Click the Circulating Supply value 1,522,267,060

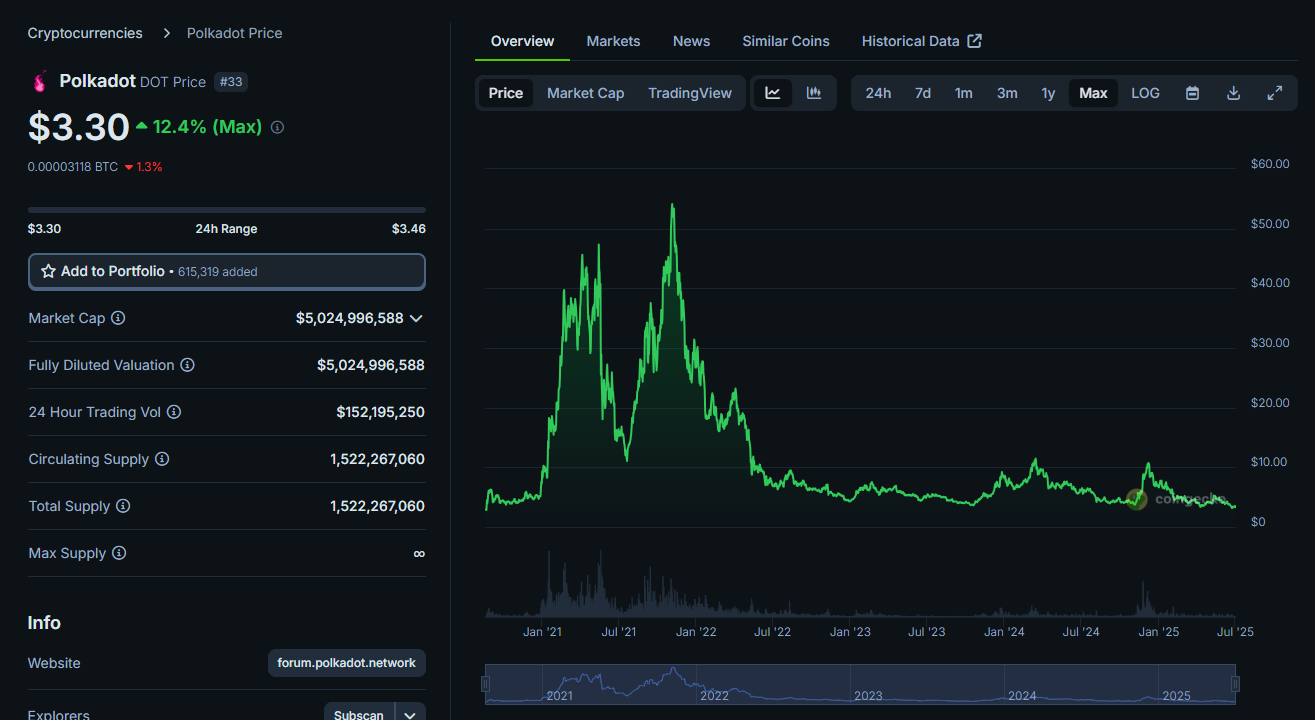click(x=377, y=459)
